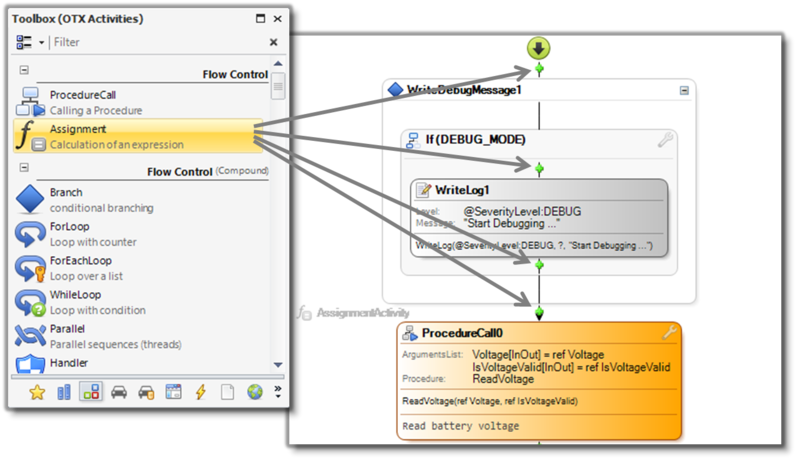Collapse the WriteDebugMessage1 node
Screen dimensions: 800x463
[x=684, y=90]
